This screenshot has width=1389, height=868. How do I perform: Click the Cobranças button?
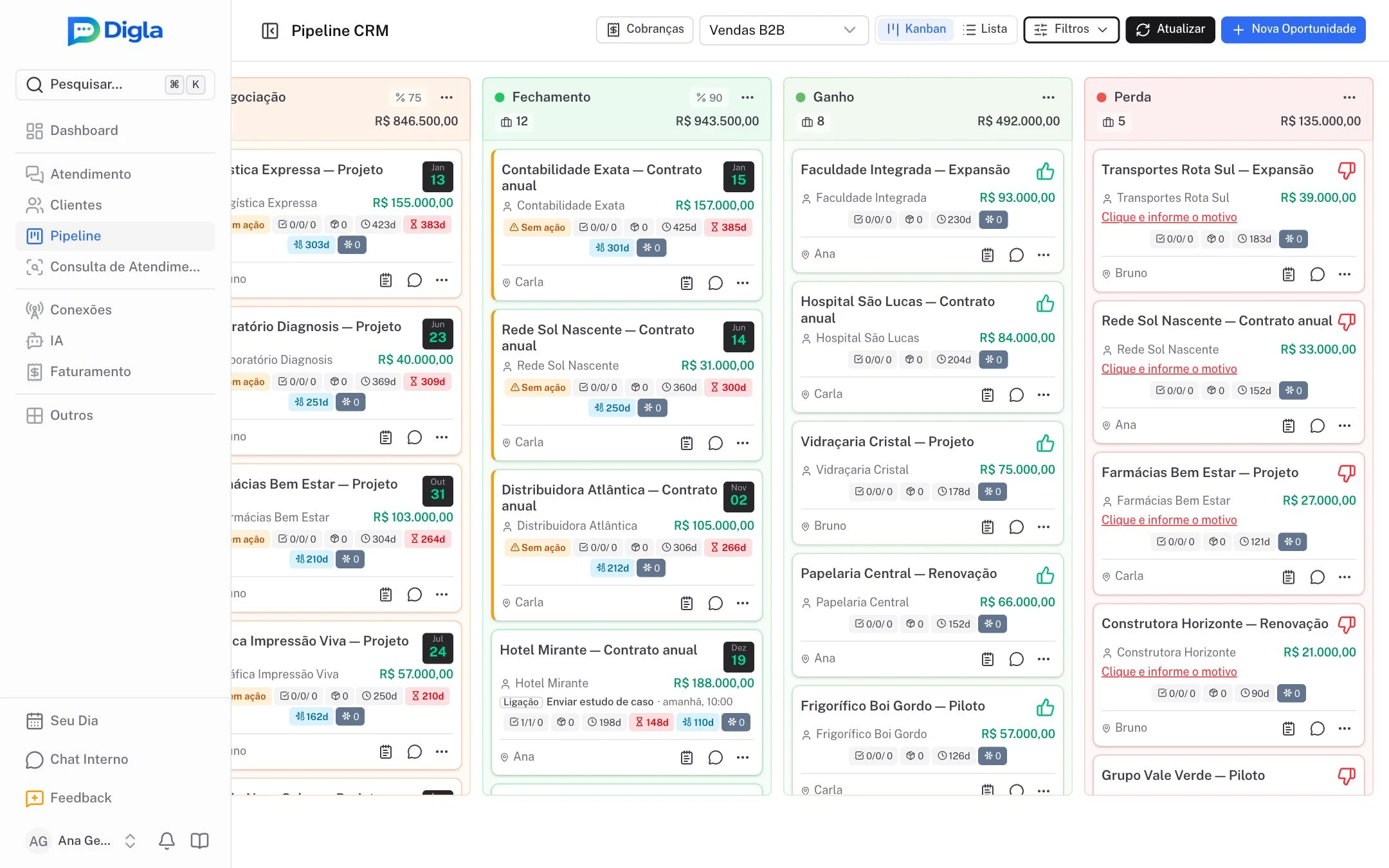[x=644, y=30]
